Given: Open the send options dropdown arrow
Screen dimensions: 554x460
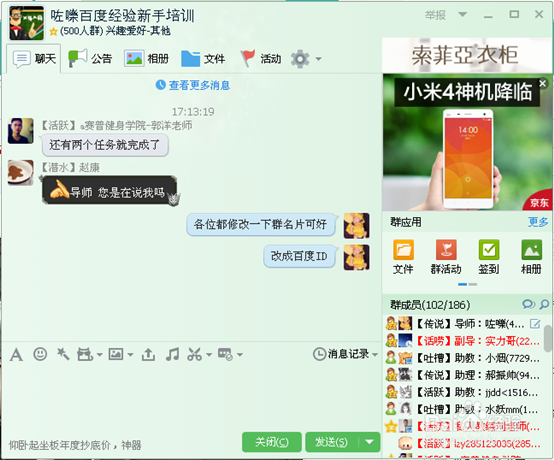Looking at the screenshot, I should coord(370,442).
